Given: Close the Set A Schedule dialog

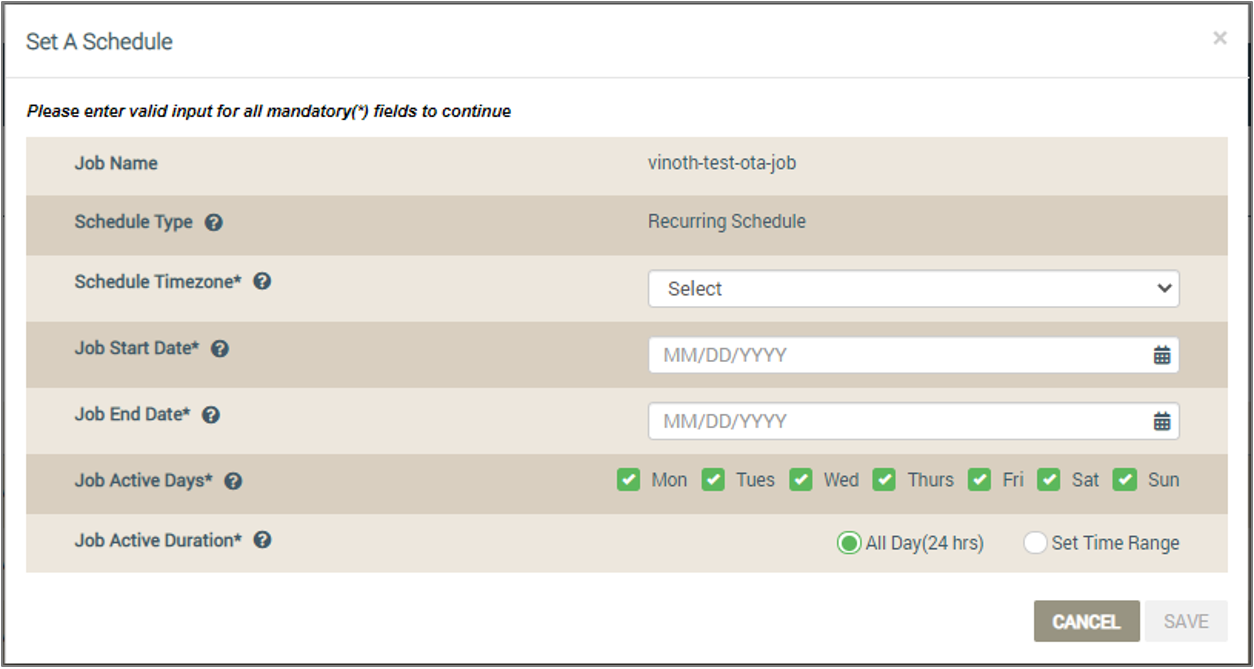Looking at the screenshot, I should point(1220,38).
